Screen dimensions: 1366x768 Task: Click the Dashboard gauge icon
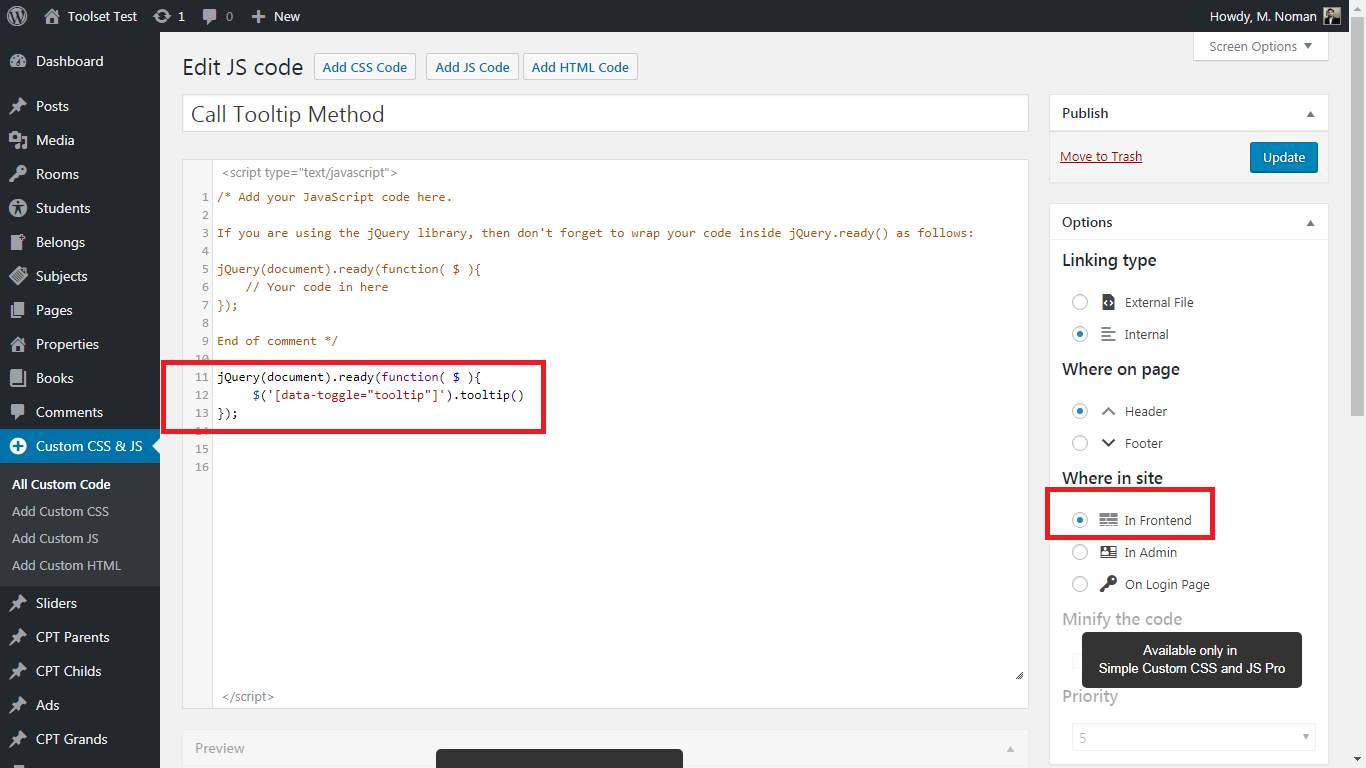tap(18, 61)
